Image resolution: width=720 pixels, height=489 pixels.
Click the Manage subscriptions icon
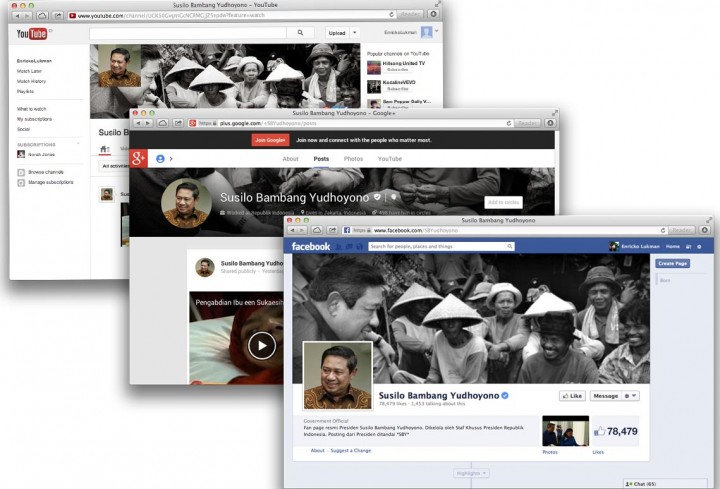(x=21, y=183)
